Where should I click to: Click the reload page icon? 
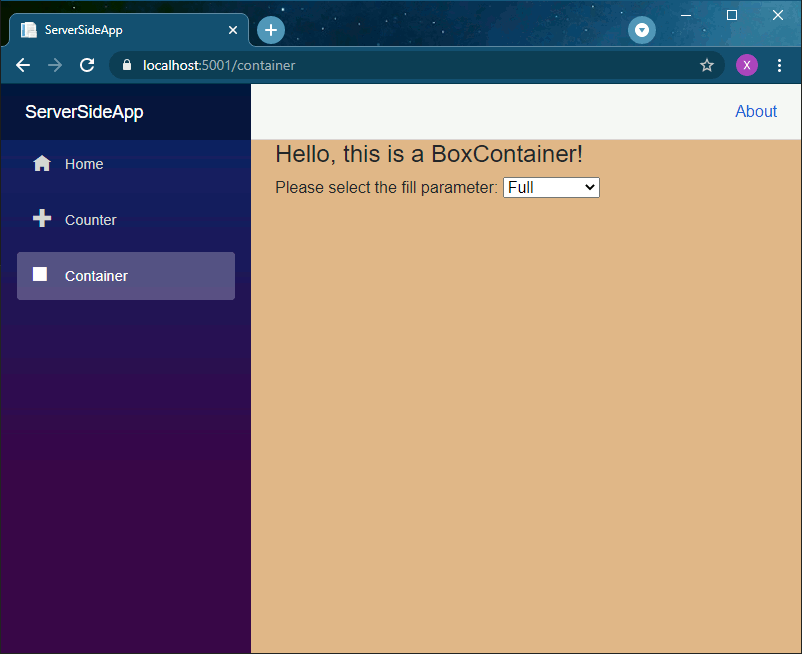(x=86, y=65)
